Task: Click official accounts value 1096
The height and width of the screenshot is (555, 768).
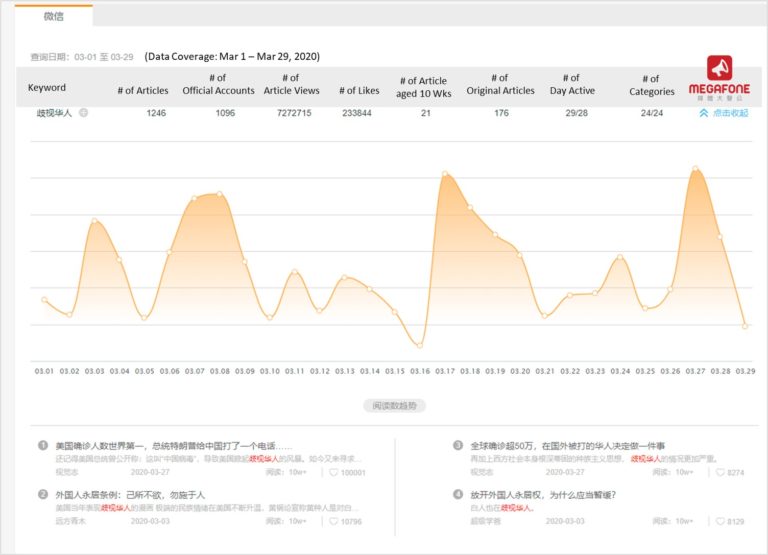Action: (225, 113)
